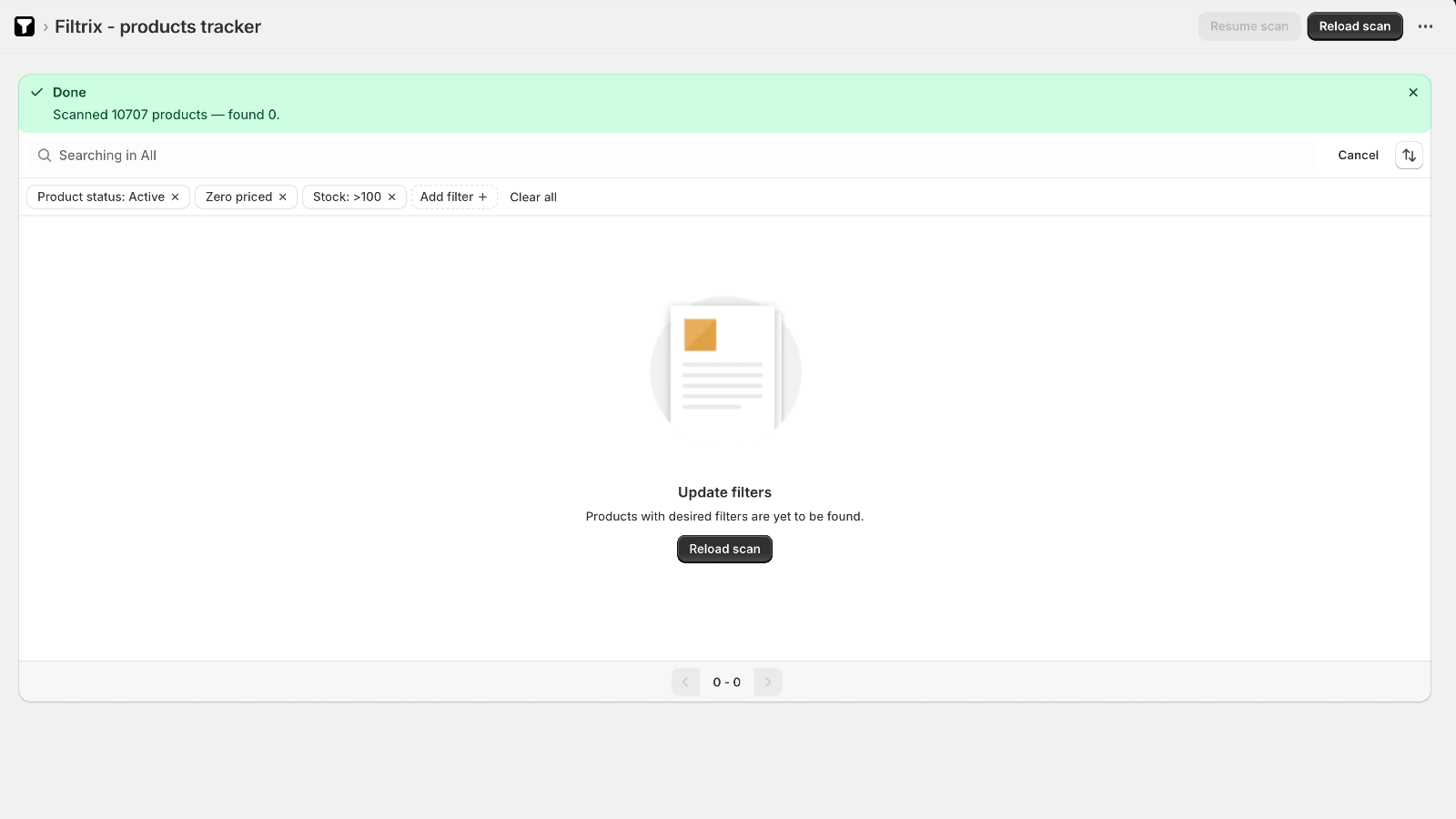This screenshot has height=819, width=1456.
Task: Go to the previous page with the left arrow
Action: pos(684,682)
